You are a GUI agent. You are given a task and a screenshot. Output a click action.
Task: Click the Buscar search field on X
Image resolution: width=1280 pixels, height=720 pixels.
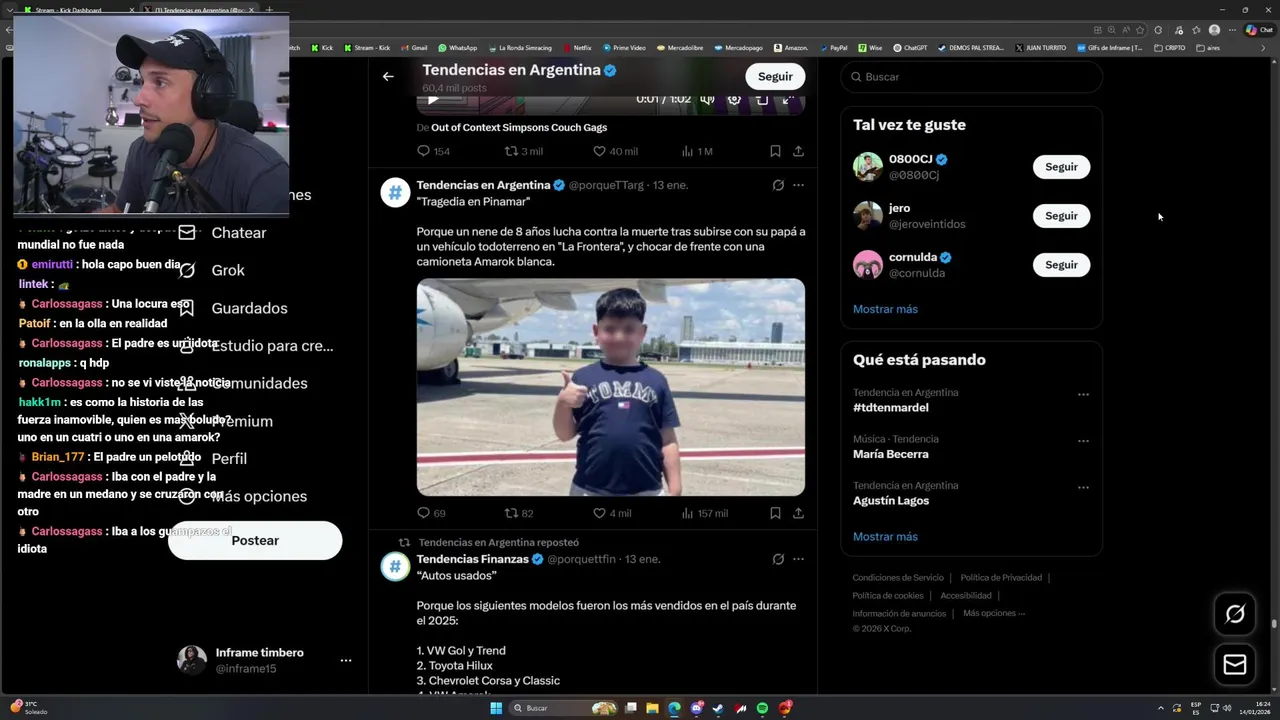pos(971,77)
